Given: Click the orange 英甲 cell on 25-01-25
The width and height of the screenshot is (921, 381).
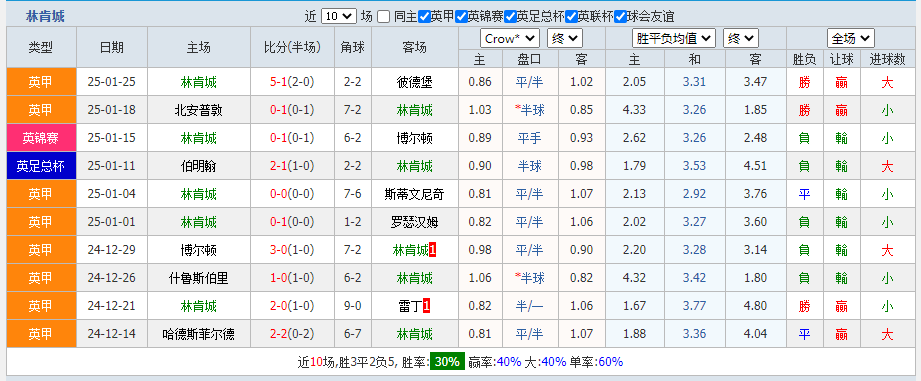Looking at the screenshot, I should click(x=41, y=82).
